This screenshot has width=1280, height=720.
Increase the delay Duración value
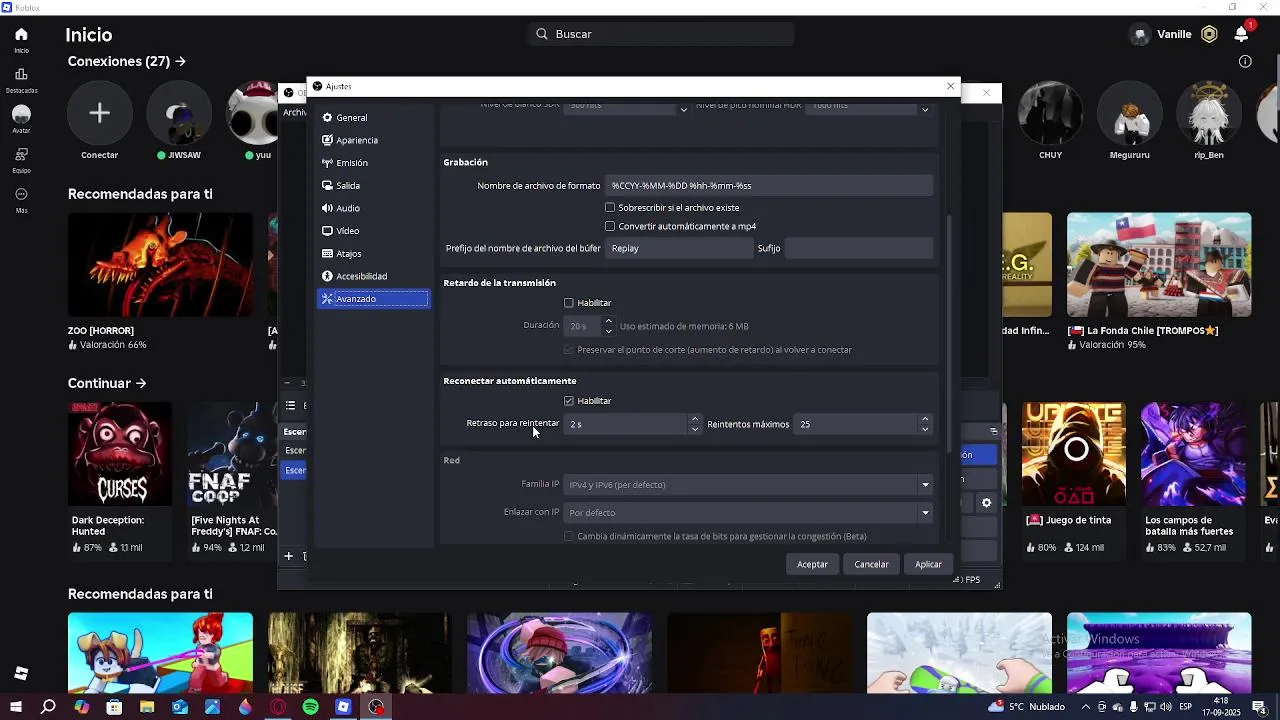(608, 321)
